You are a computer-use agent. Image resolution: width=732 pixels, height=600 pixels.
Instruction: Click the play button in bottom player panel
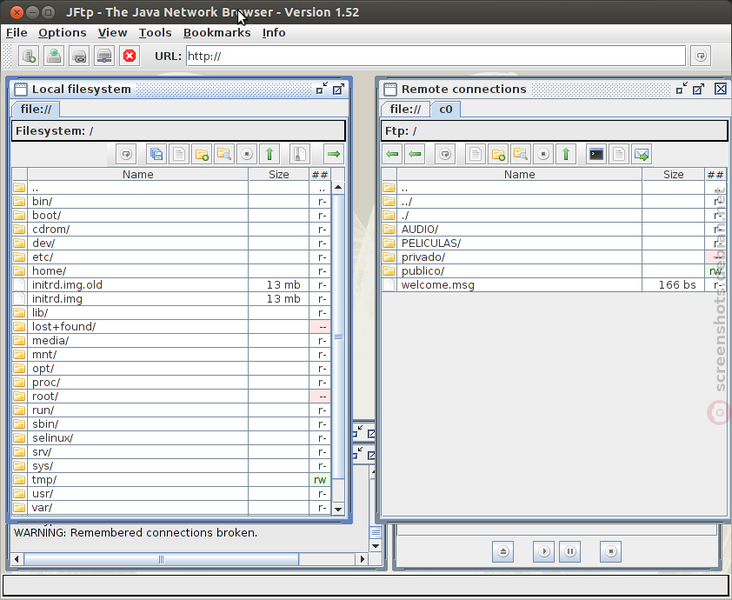point(544,551)
